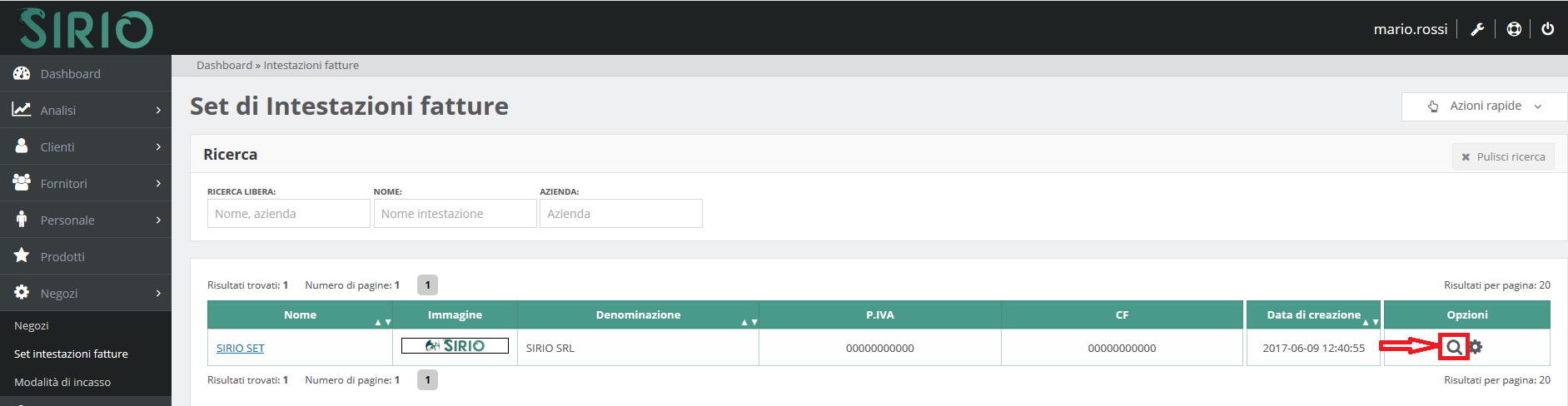Expand the Fornitori sidebar menu

click(x=85, y=184)
